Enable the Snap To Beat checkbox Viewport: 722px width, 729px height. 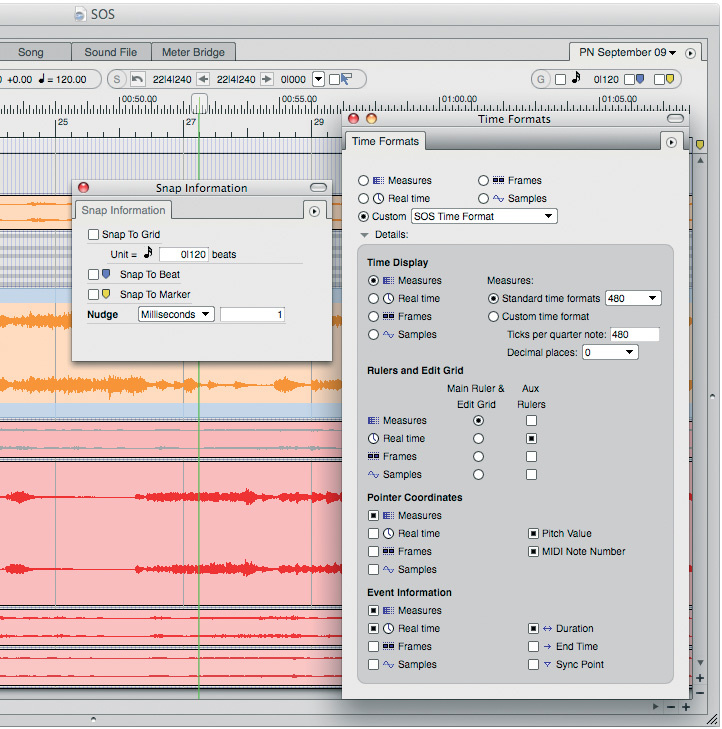pos(93,274)
